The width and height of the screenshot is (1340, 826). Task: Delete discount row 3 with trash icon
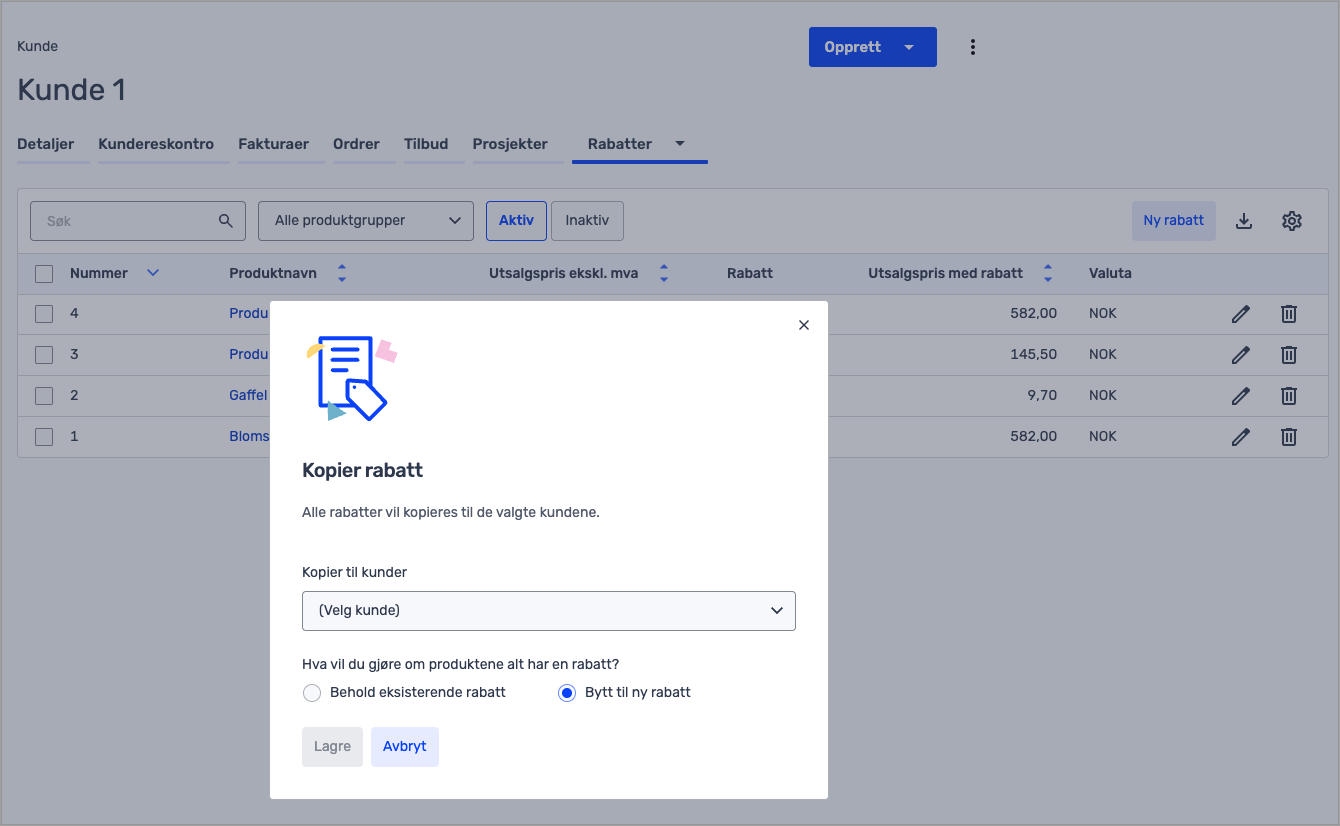[1289, 355]
